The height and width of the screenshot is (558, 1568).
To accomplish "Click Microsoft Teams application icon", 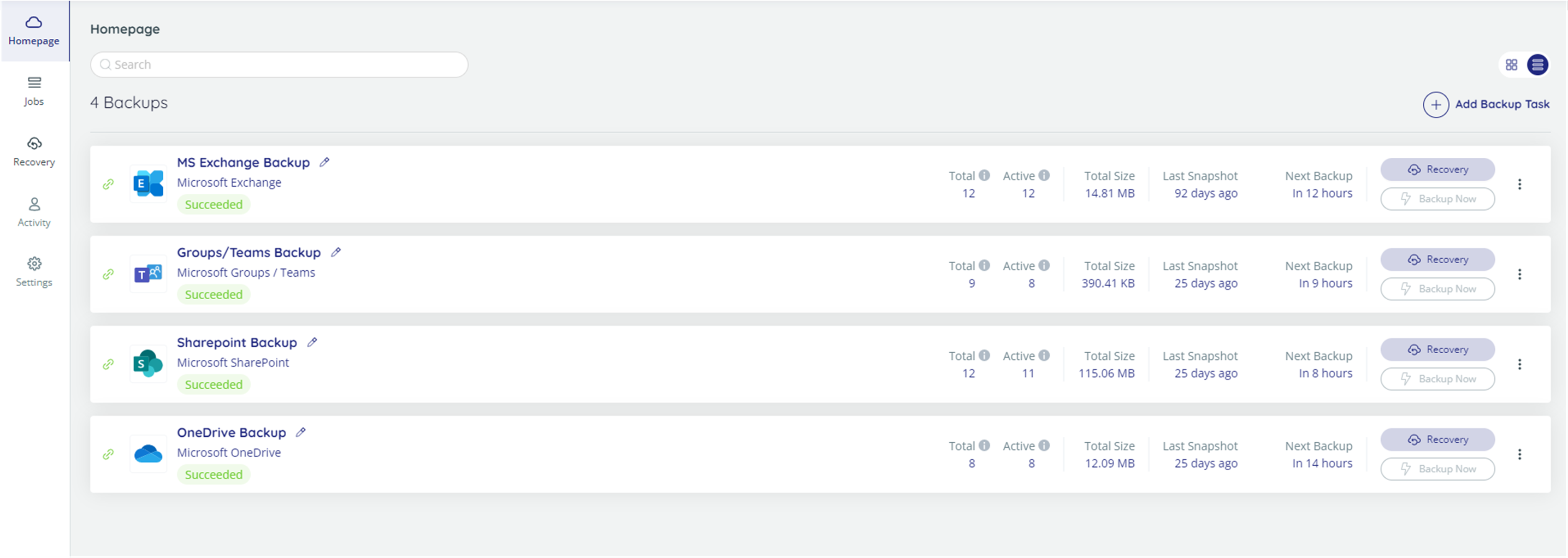I will [x=148, y=274].
